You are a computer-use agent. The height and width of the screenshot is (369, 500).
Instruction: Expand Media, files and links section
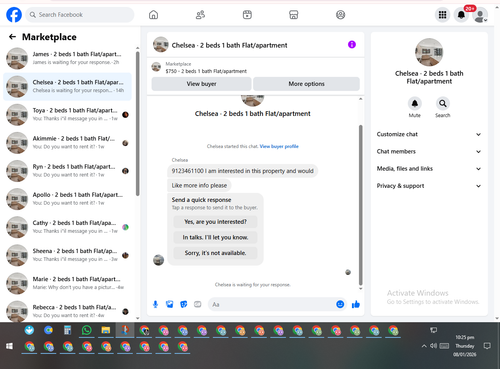click(429, 169)
